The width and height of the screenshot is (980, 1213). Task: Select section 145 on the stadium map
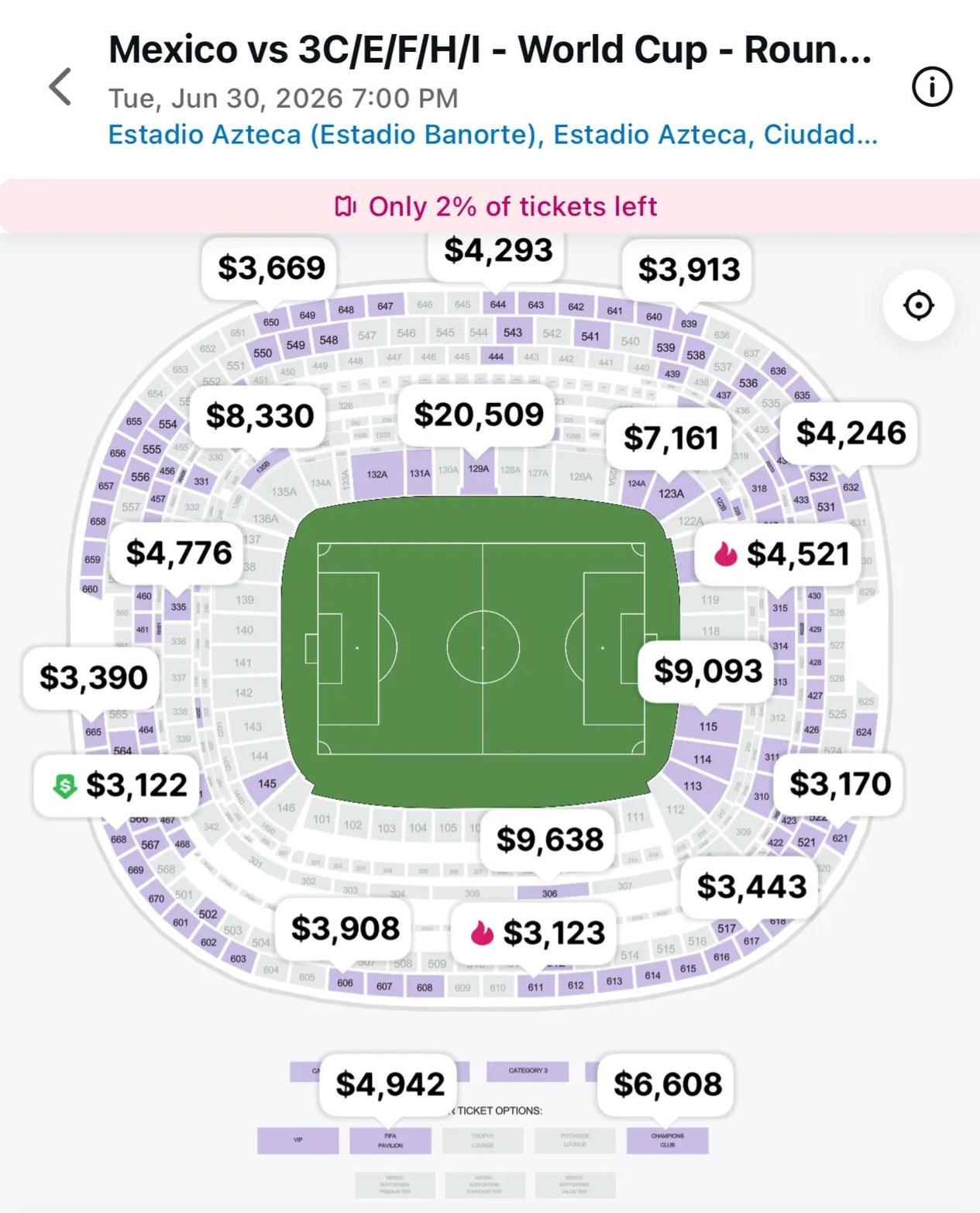coord(266,784)
